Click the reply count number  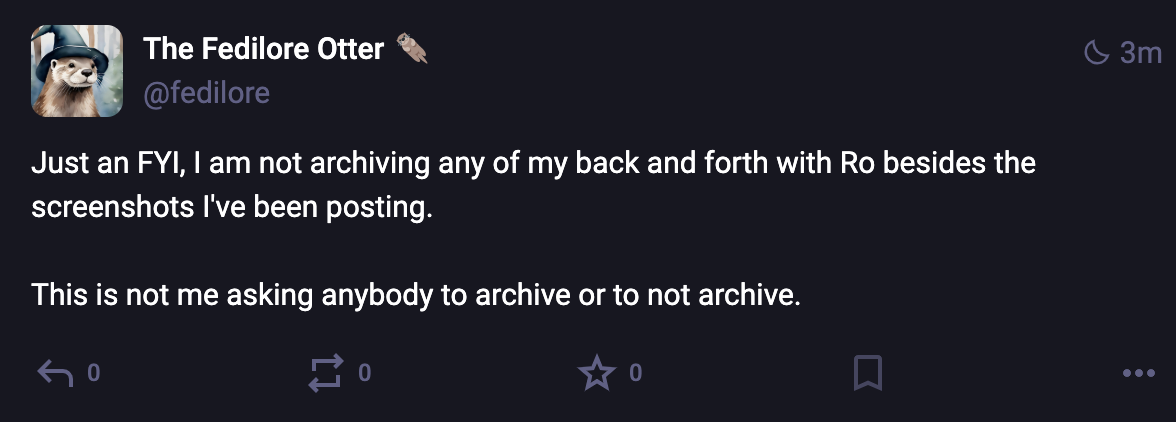93,374
